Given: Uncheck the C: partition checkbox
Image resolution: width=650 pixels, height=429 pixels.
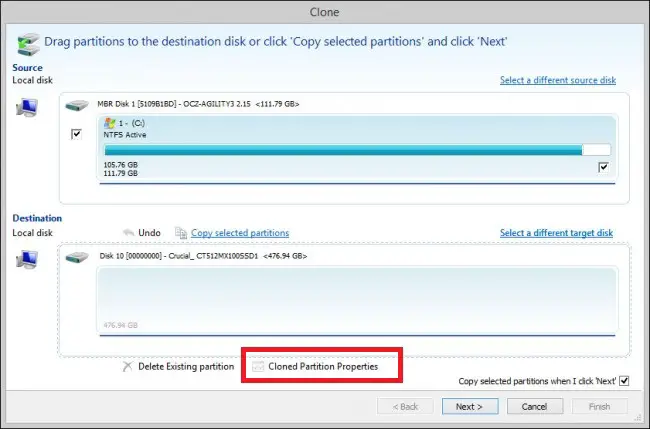Looking at the screenshot, I should point(603,168).
